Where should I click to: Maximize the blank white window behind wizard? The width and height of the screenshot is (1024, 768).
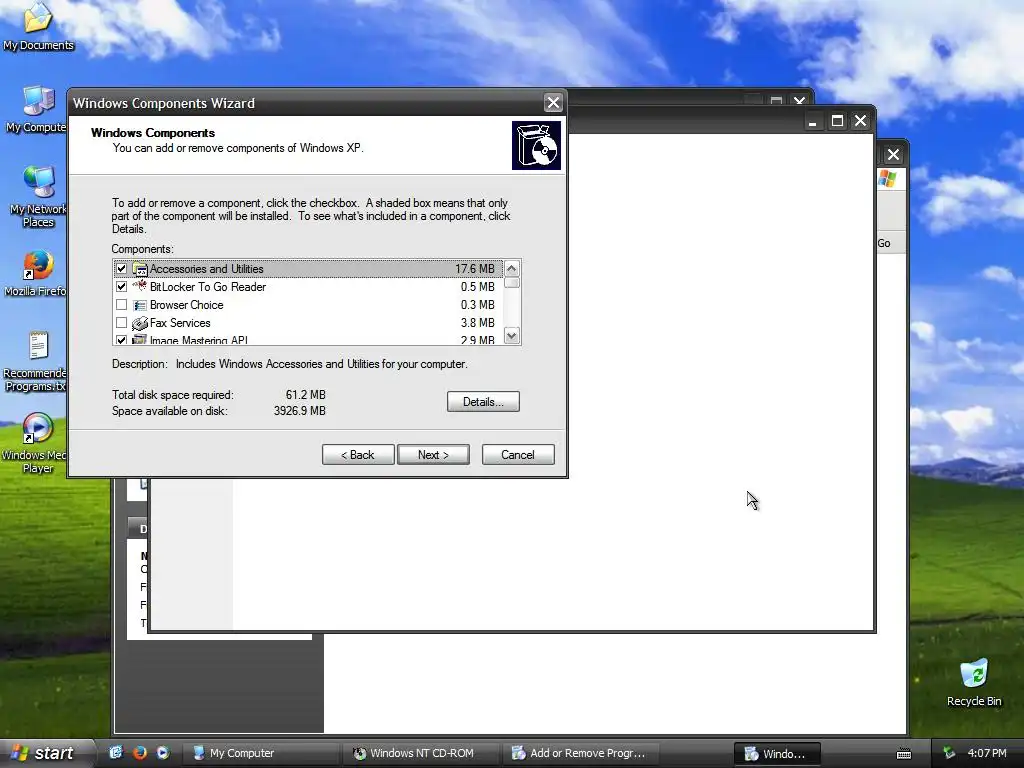[x=837, y=121]
